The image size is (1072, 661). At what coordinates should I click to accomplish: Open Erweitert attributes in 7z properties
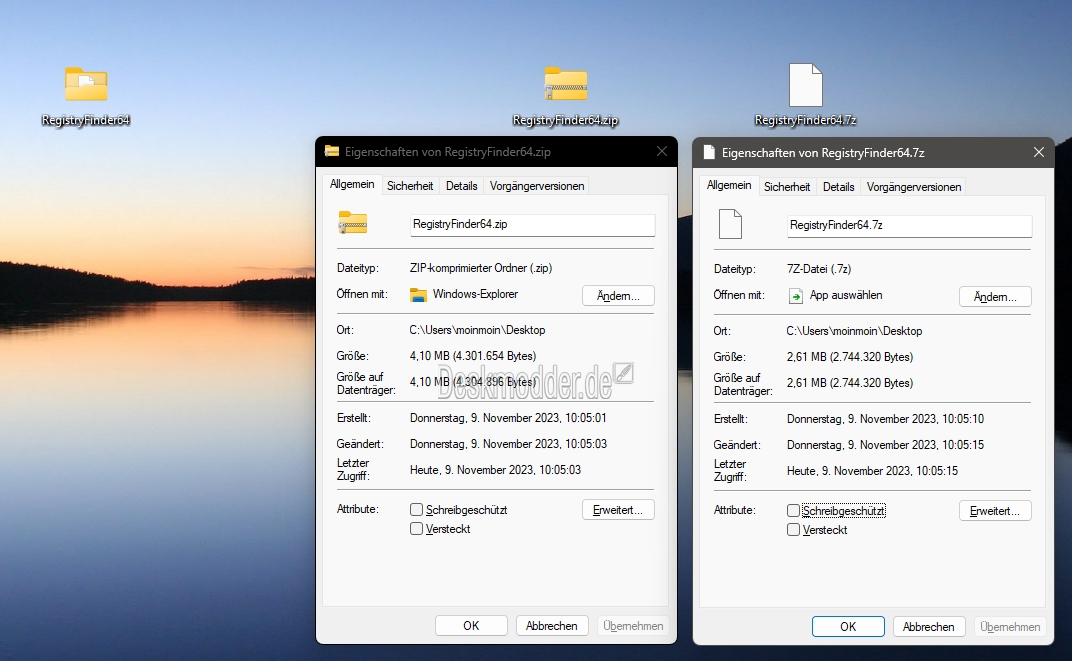click(995, 511)
